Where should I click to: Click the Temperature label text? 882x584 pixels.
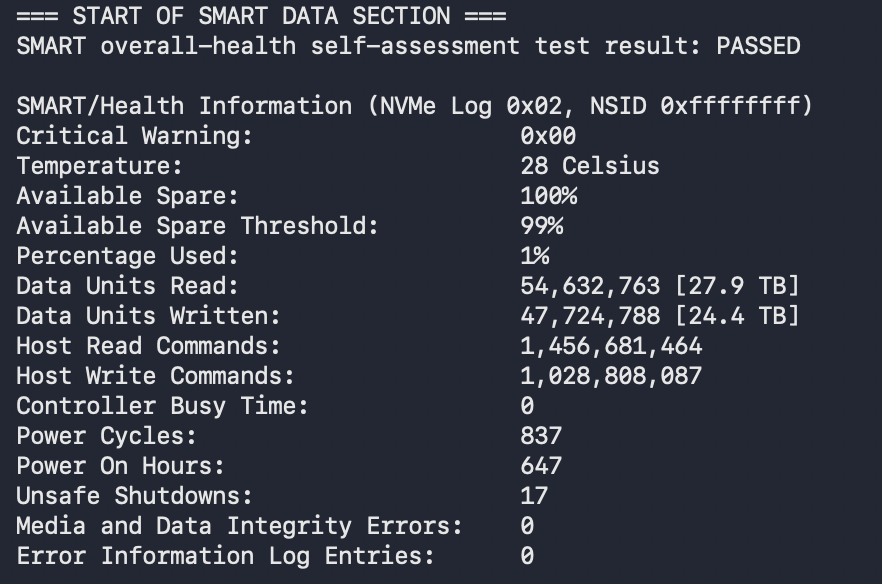(99, 166)
